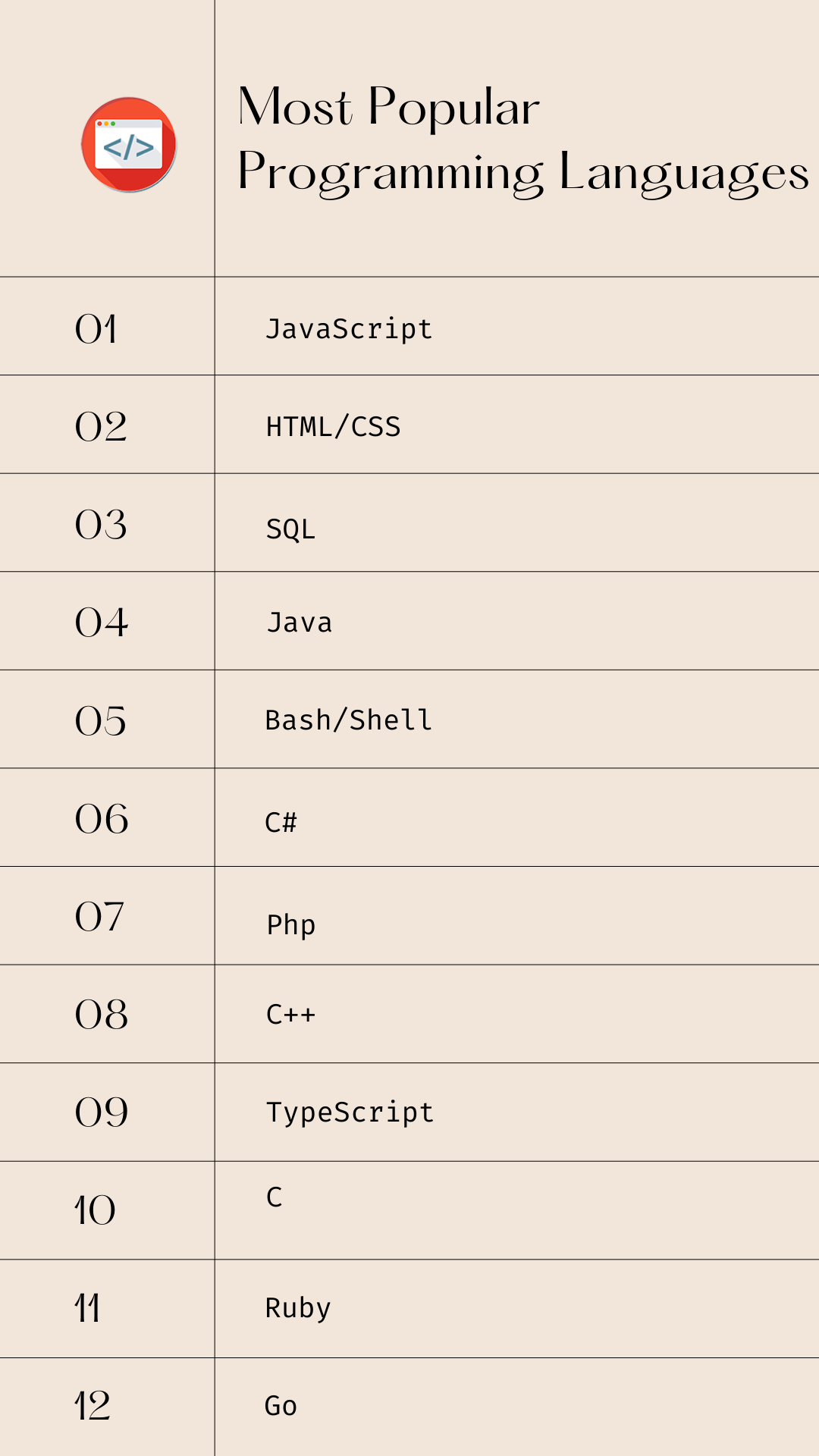Image resolution: width=819 pixels, height=1456 pixels.
Task: Click rank number 10
Action: 95,1210
